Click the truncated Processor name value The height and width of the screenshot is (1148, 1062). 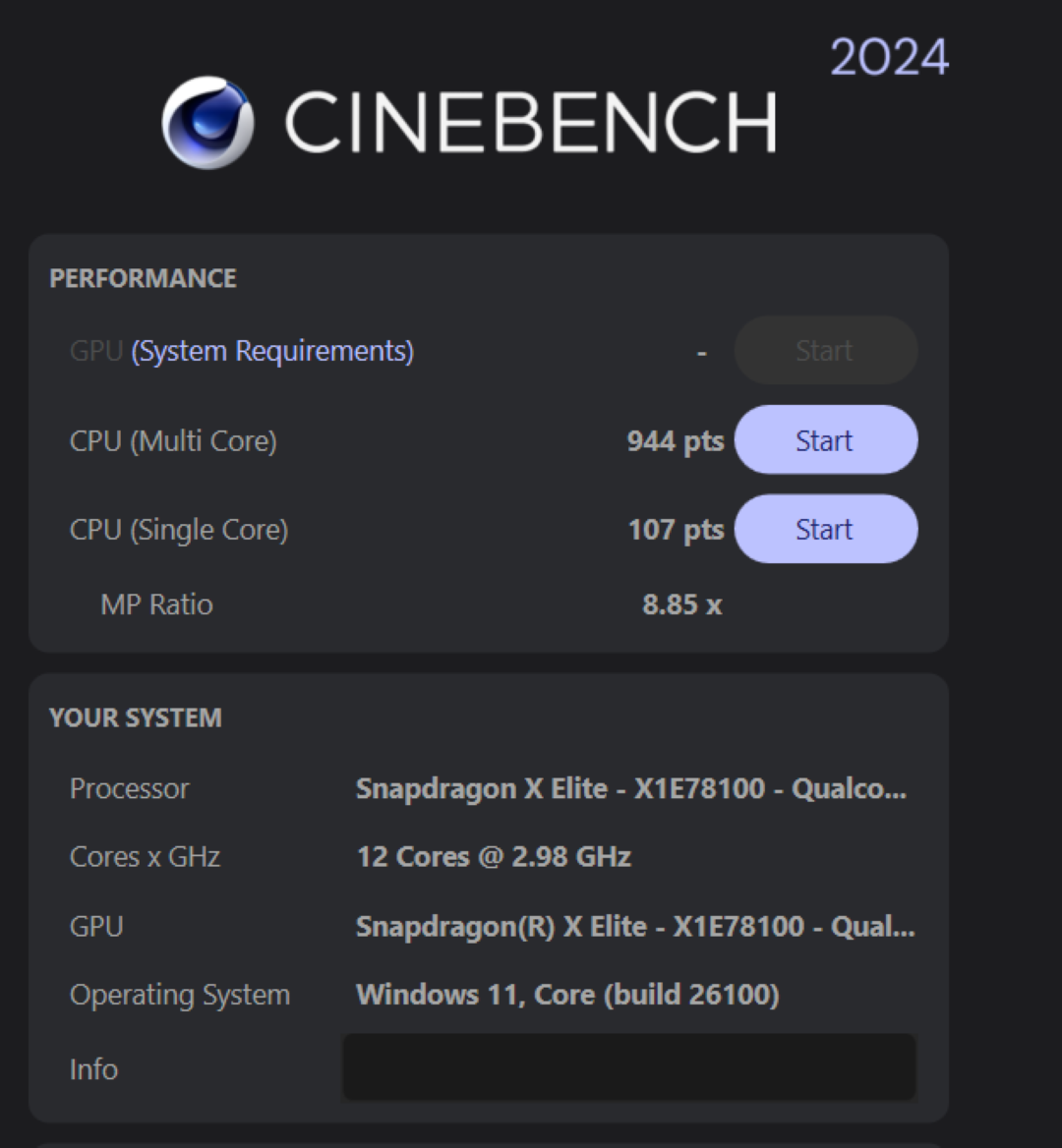(630, 789)
